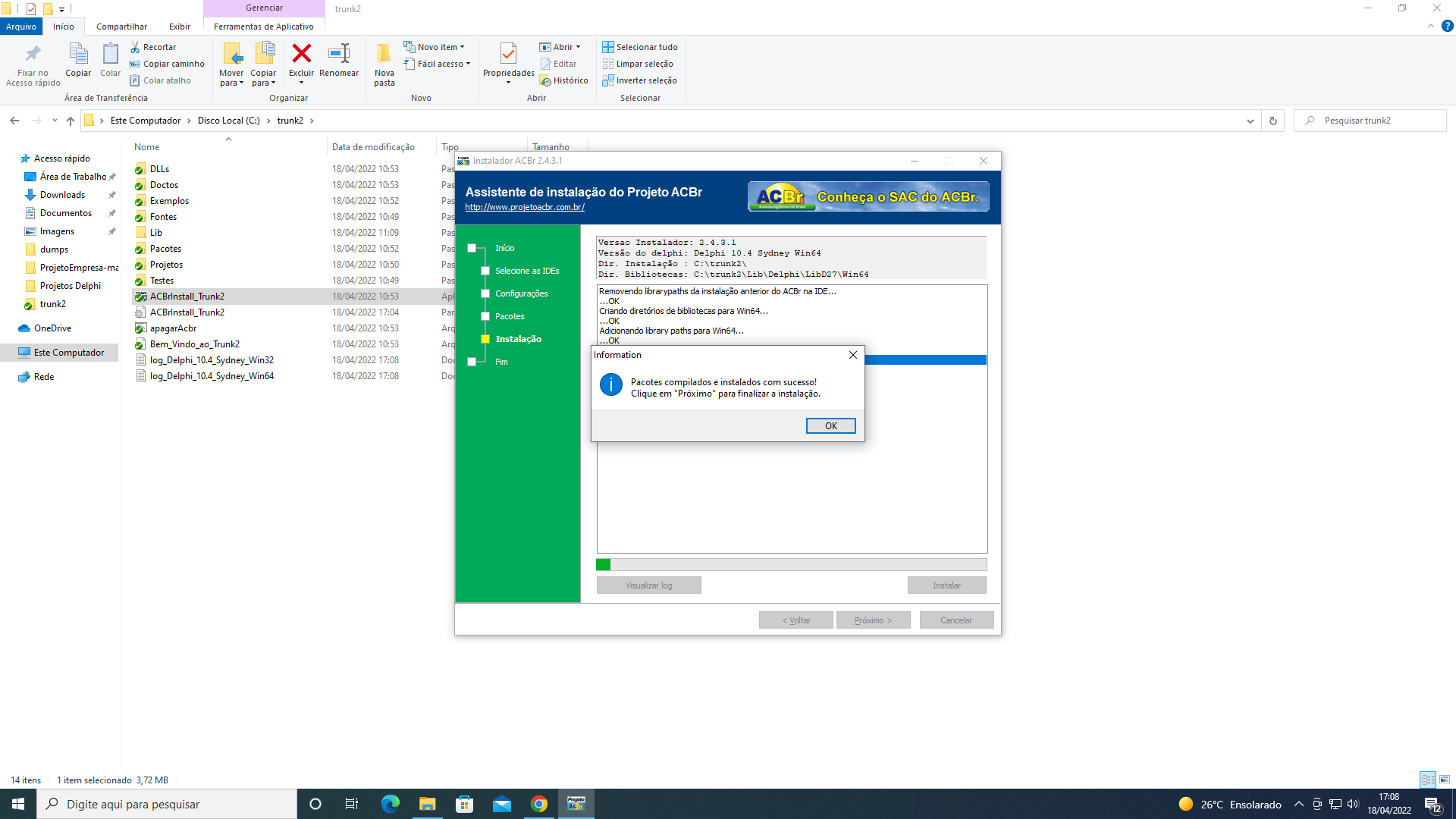Click the Fim step box
Viewport: 1456px width, 819px height.
point(472,362)
